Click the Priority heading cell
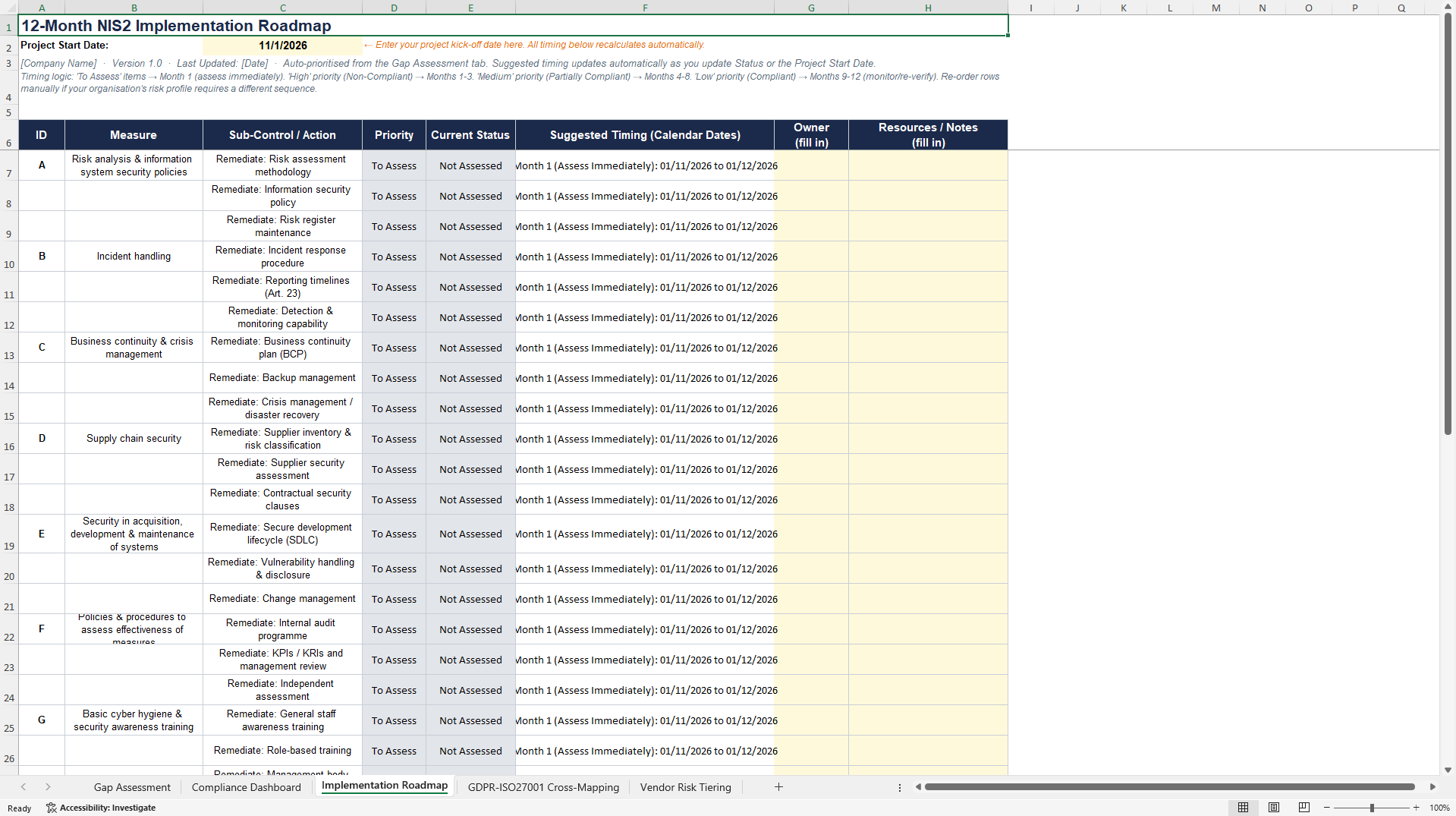The height and width of the screenshot is (816, 1456). coord(394,135)
